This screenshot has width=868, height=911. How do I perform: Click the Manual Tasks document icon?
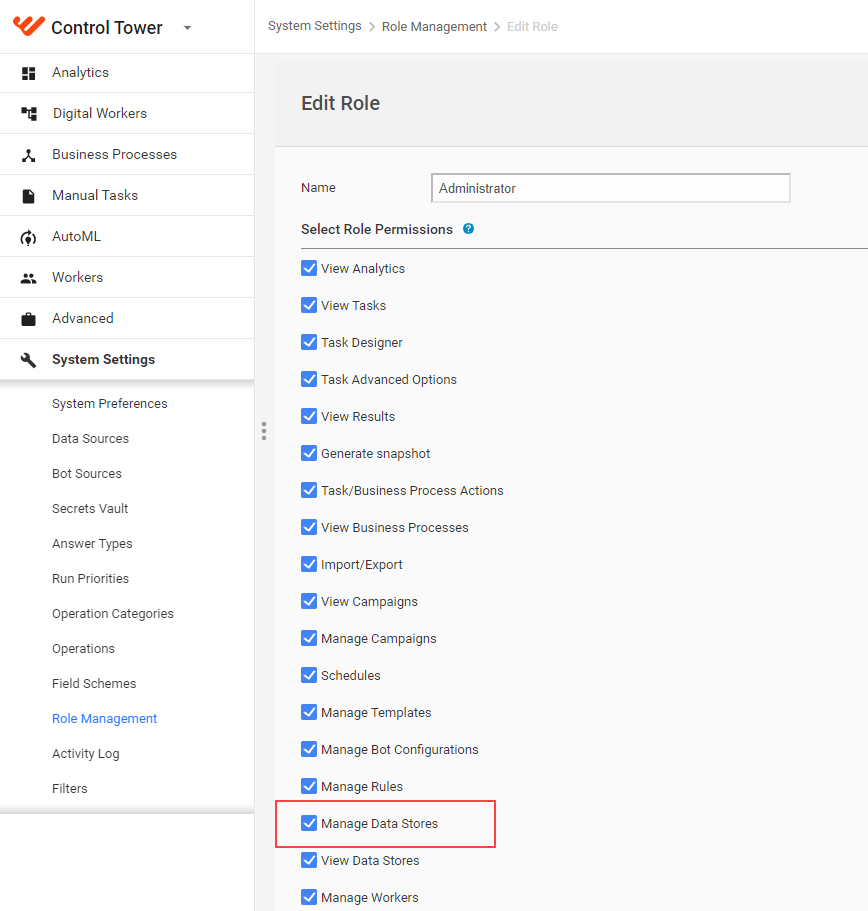coord(28,196)
